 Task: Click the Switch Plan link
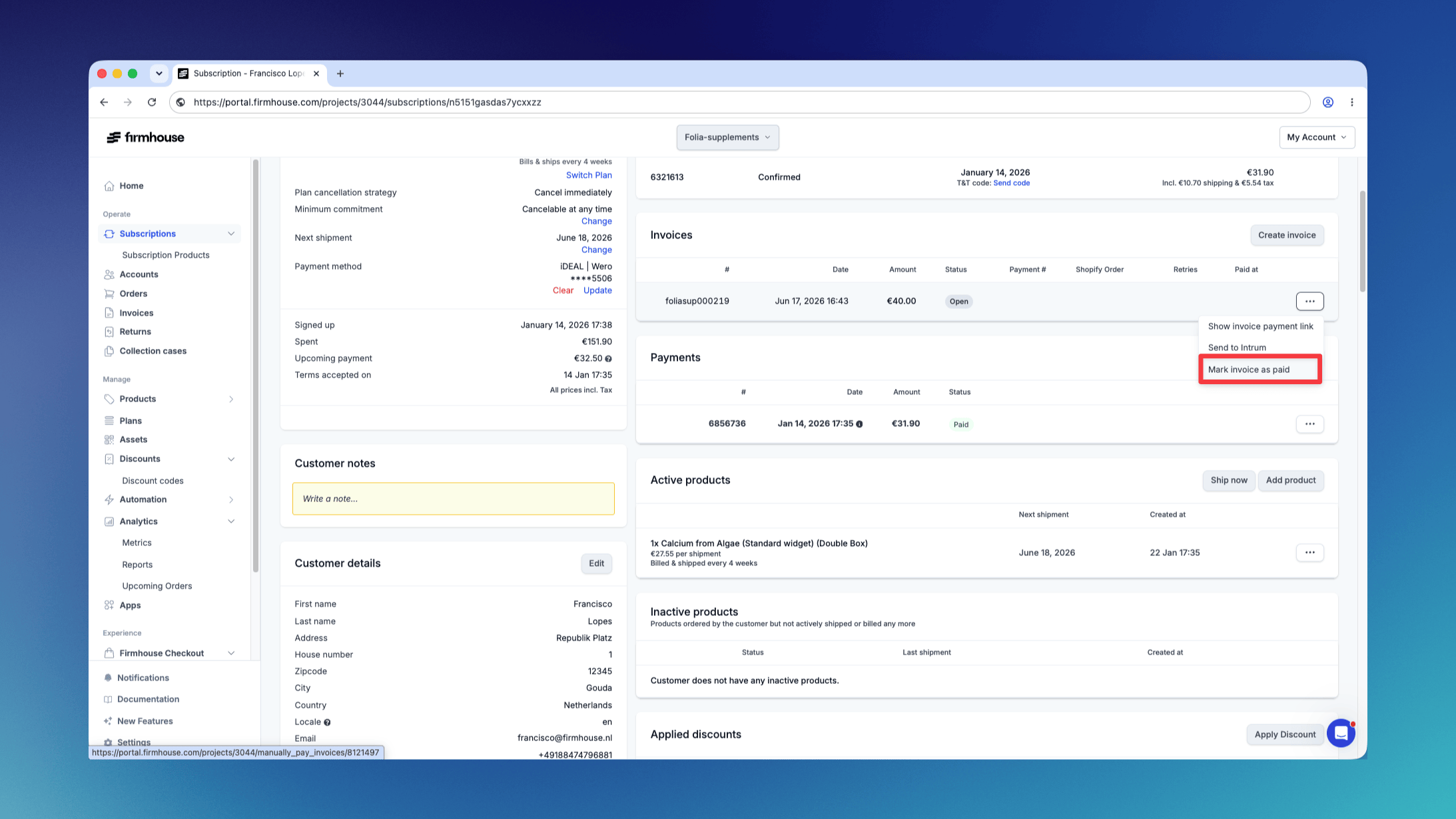click(x=589, y=175)
